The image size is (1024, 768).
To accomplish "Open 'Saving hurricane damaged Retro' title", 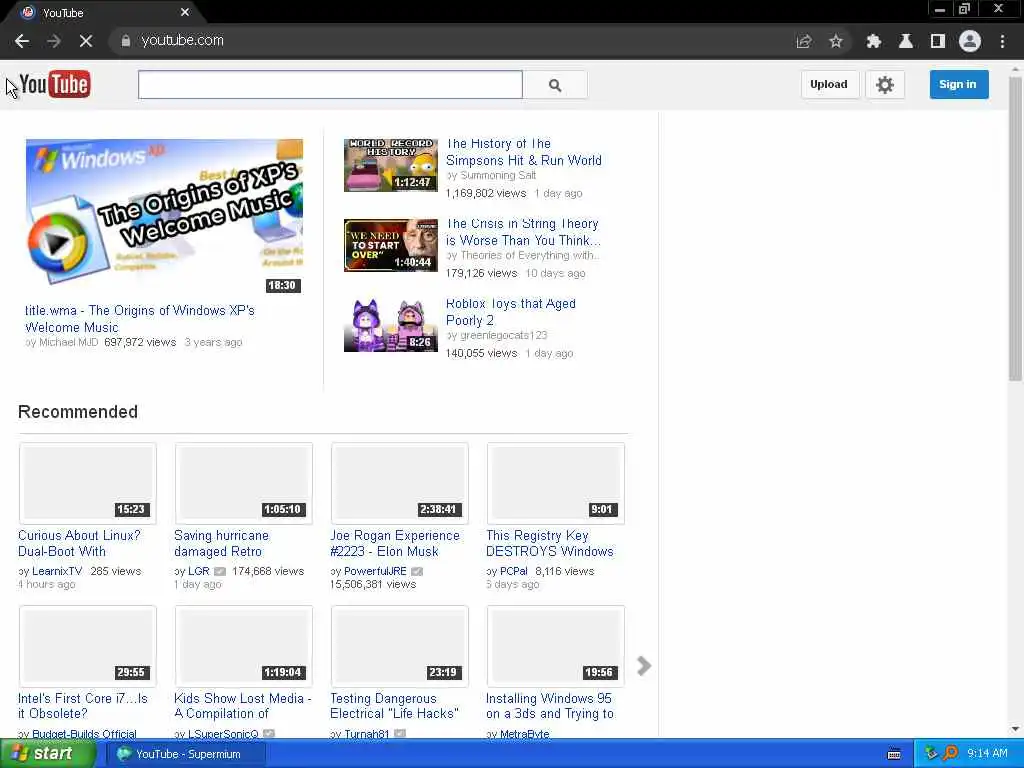I will (x=221, y=543).
